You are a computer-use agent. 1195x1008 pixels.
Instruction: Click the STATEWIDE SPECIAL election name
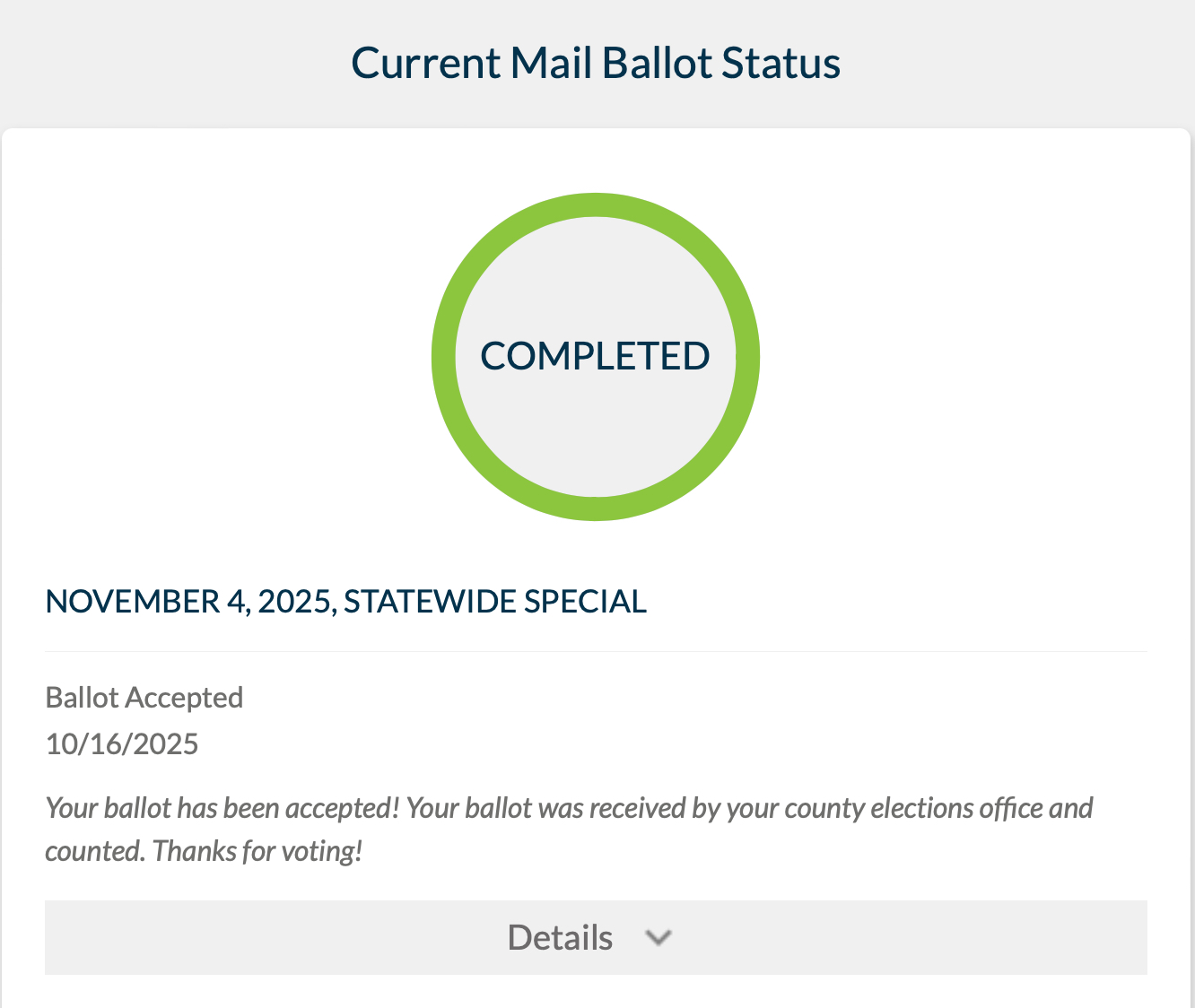click(494, 602)
